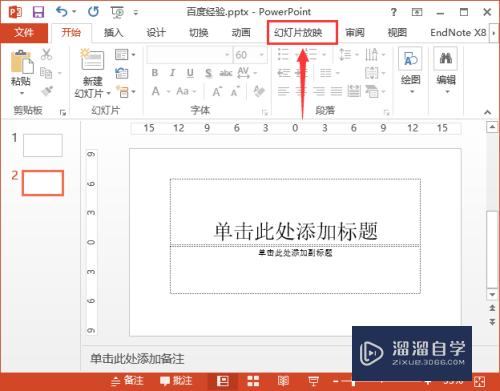Open the EndNote X8 tab

coord(458,33)
